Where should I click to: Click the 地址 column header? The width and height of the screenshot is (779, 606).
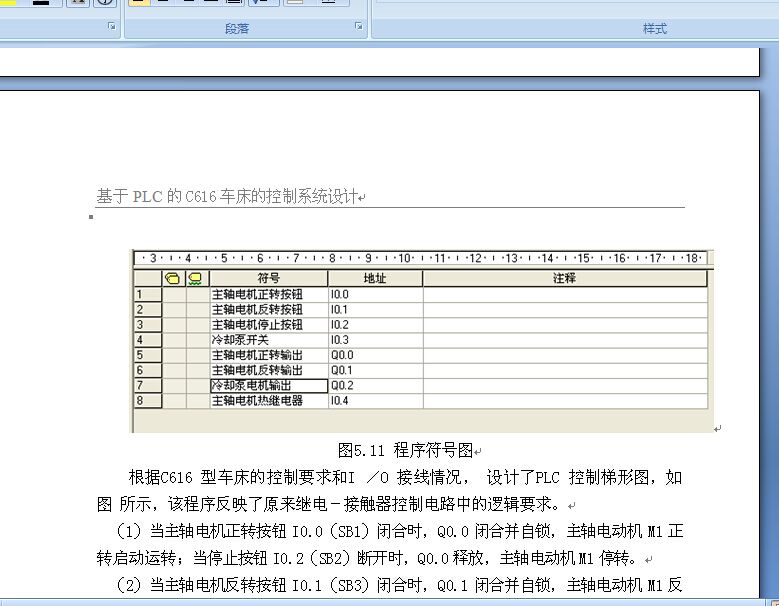[x=375, y=278]
